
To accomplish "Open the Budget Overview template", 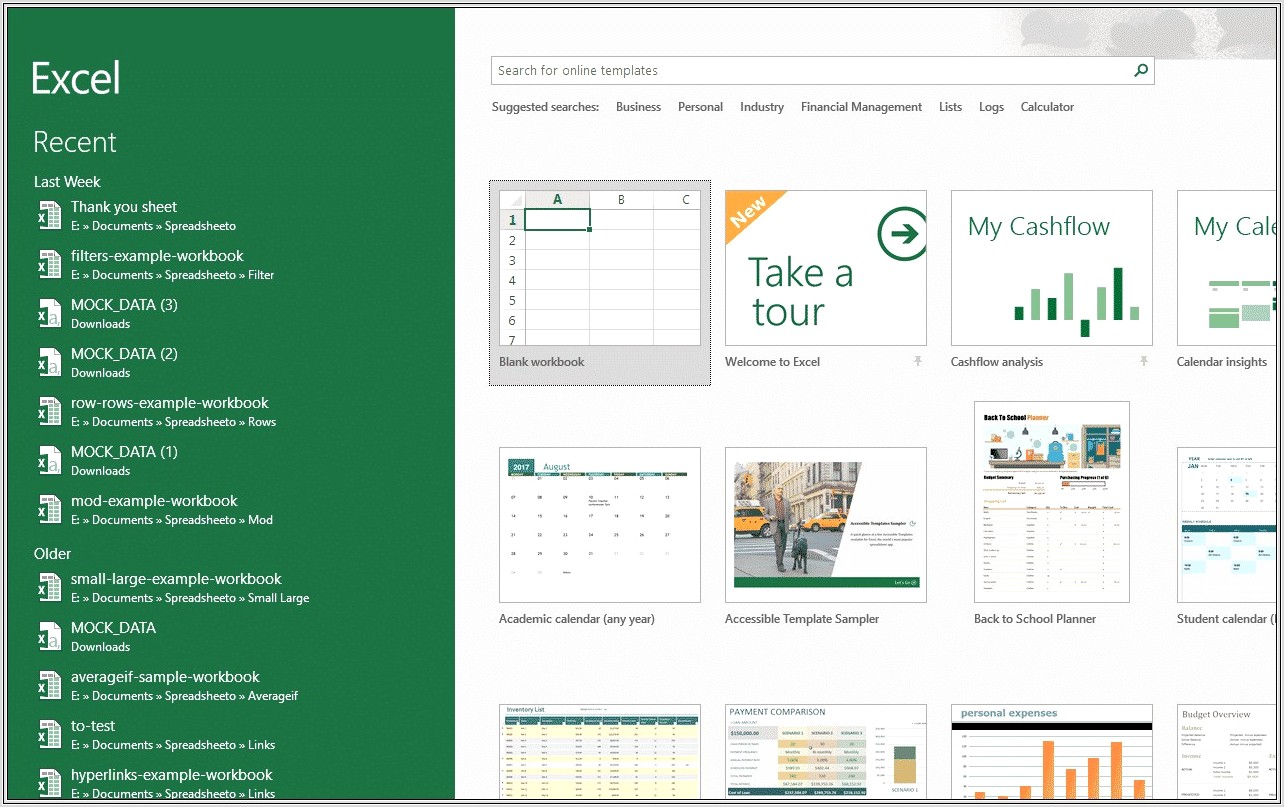I will (x=1226, y=751).
